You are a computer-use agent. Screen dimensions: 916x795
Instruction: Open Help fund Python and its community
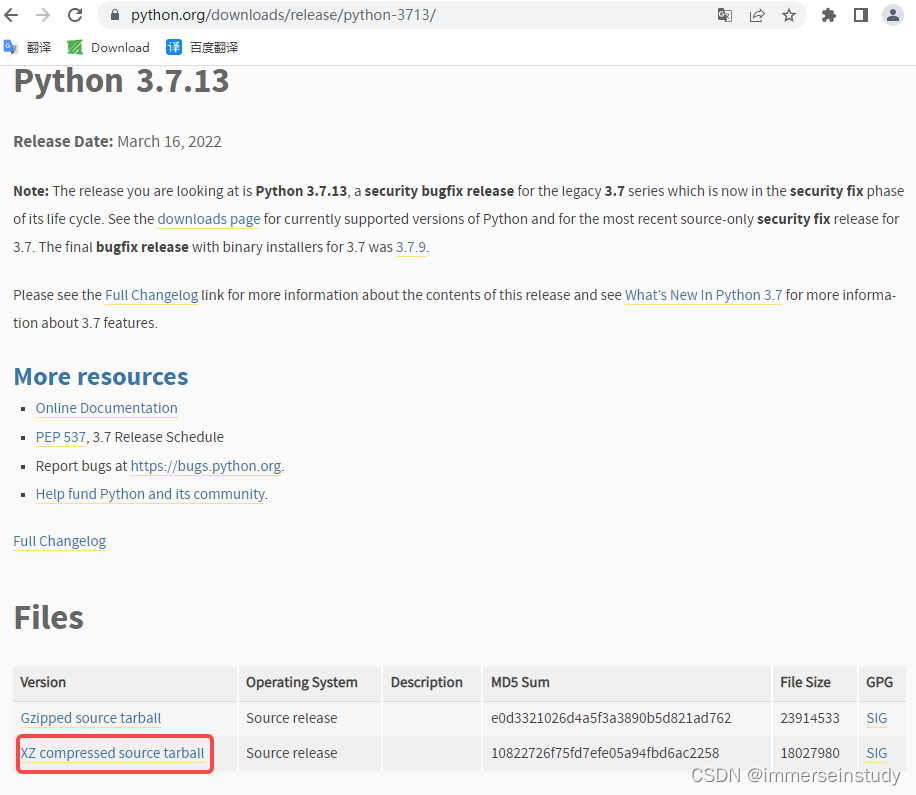click(150, 494)
